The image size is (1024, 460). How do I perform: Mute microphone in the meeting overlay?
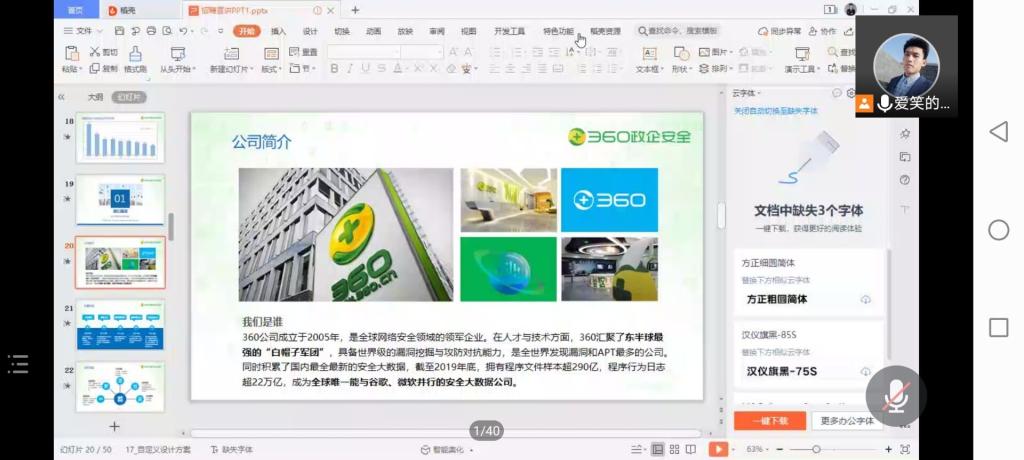coord(896,396)
